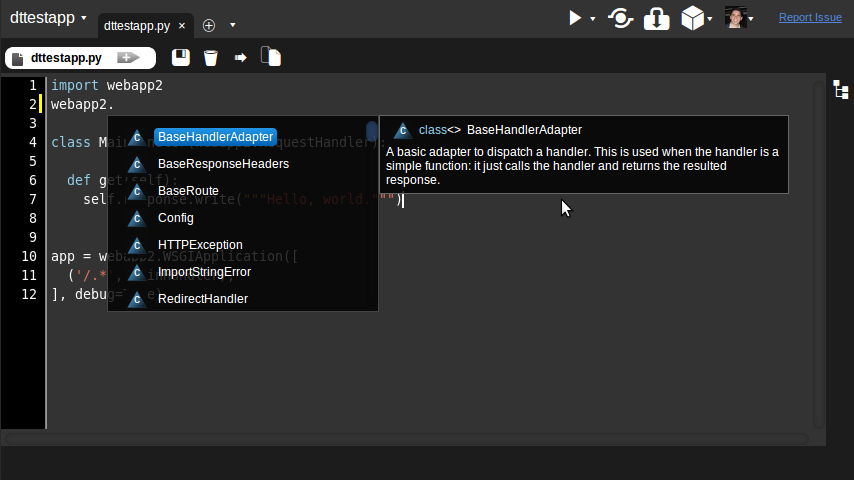The width and height of the screenshot is (854, 480).
Task: Click line number 10 in gutter
Action: tap(29, 257)
